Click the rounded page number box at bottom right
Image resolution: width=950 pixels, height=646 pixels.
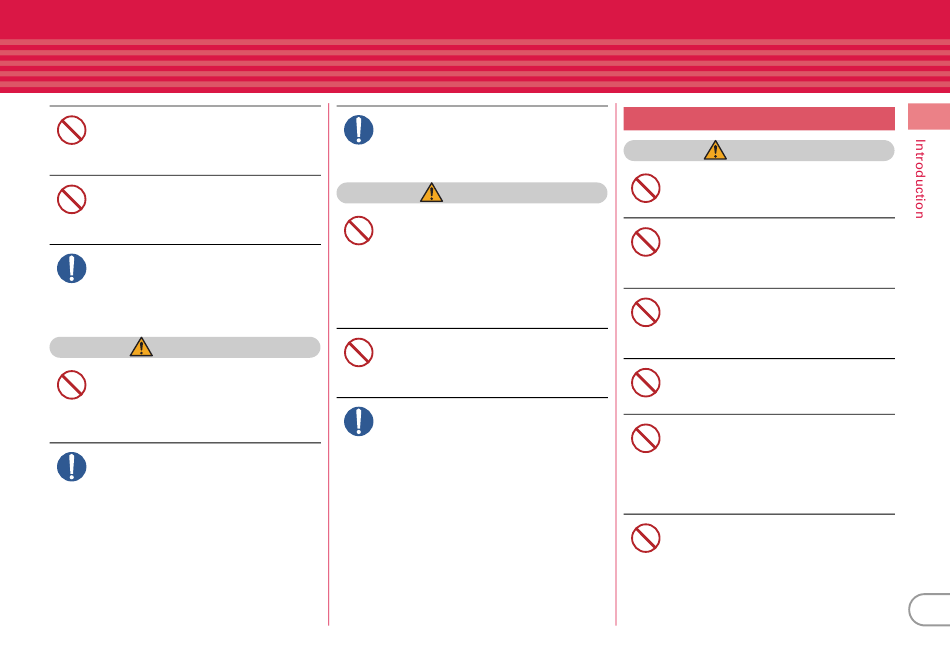pos(929,610)
